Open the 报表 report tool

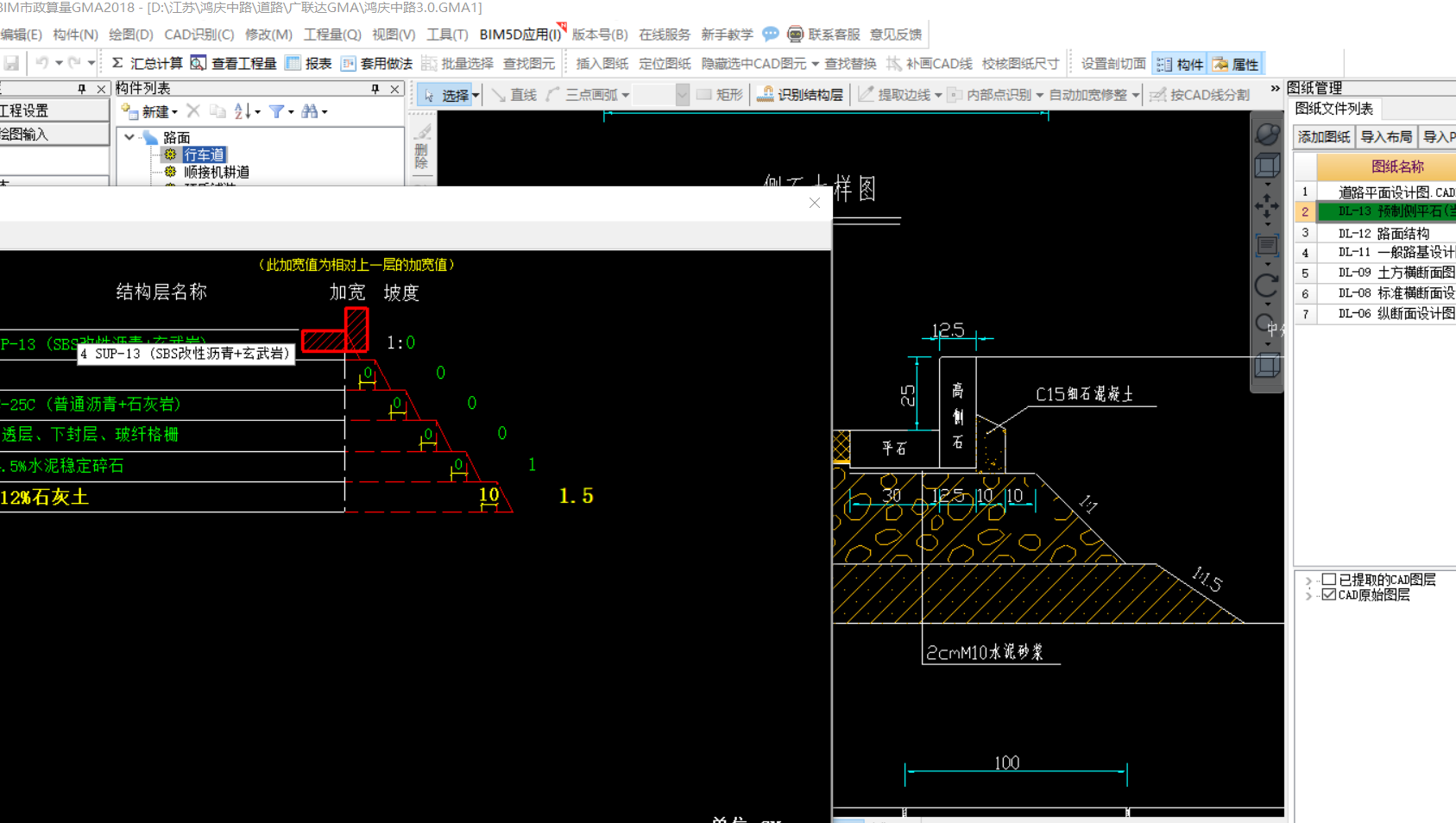(x=308, y=64)
